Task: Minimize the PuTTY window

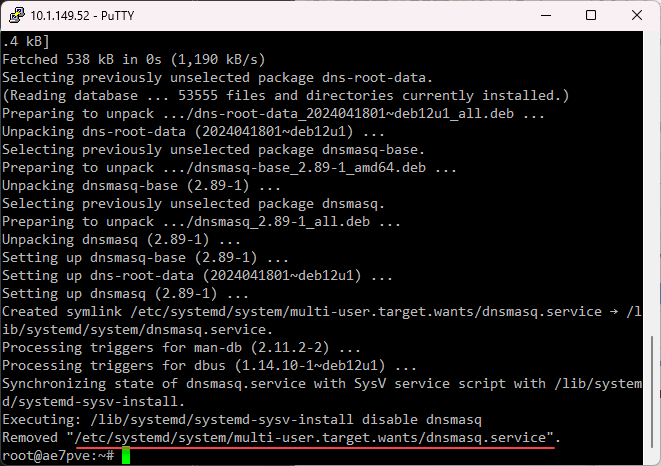Action: 544,15
